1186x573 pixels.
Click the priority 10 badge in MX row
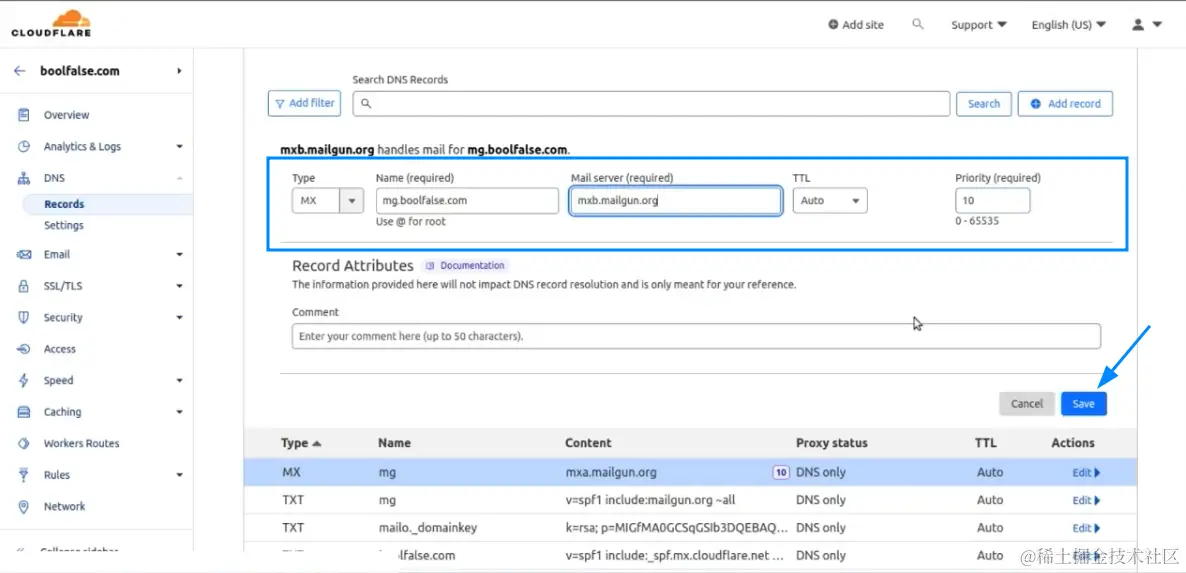(x=781, y=472)
